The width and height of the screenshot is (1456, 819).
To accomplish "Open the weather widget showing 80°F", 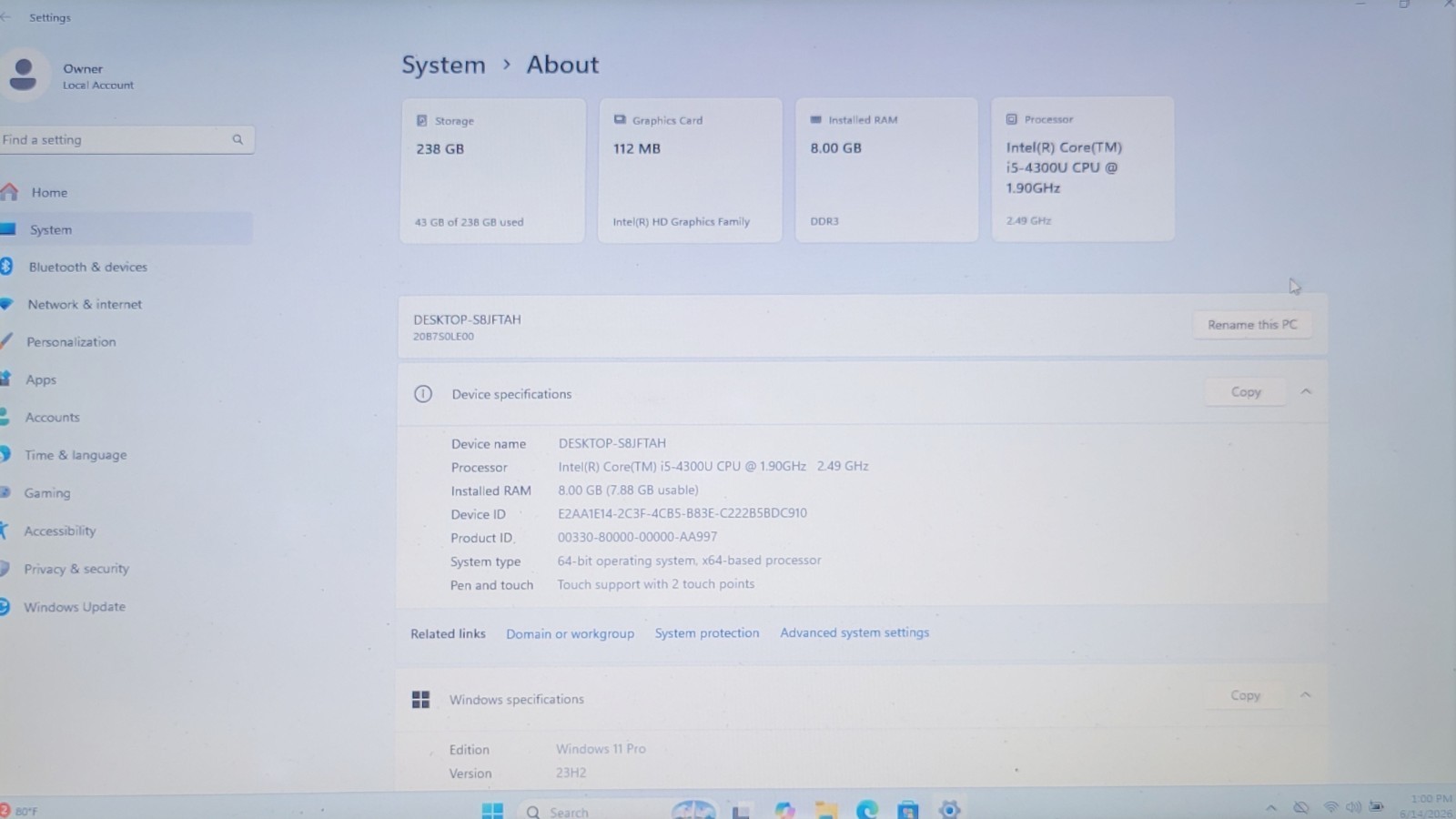I will (20, 811).
